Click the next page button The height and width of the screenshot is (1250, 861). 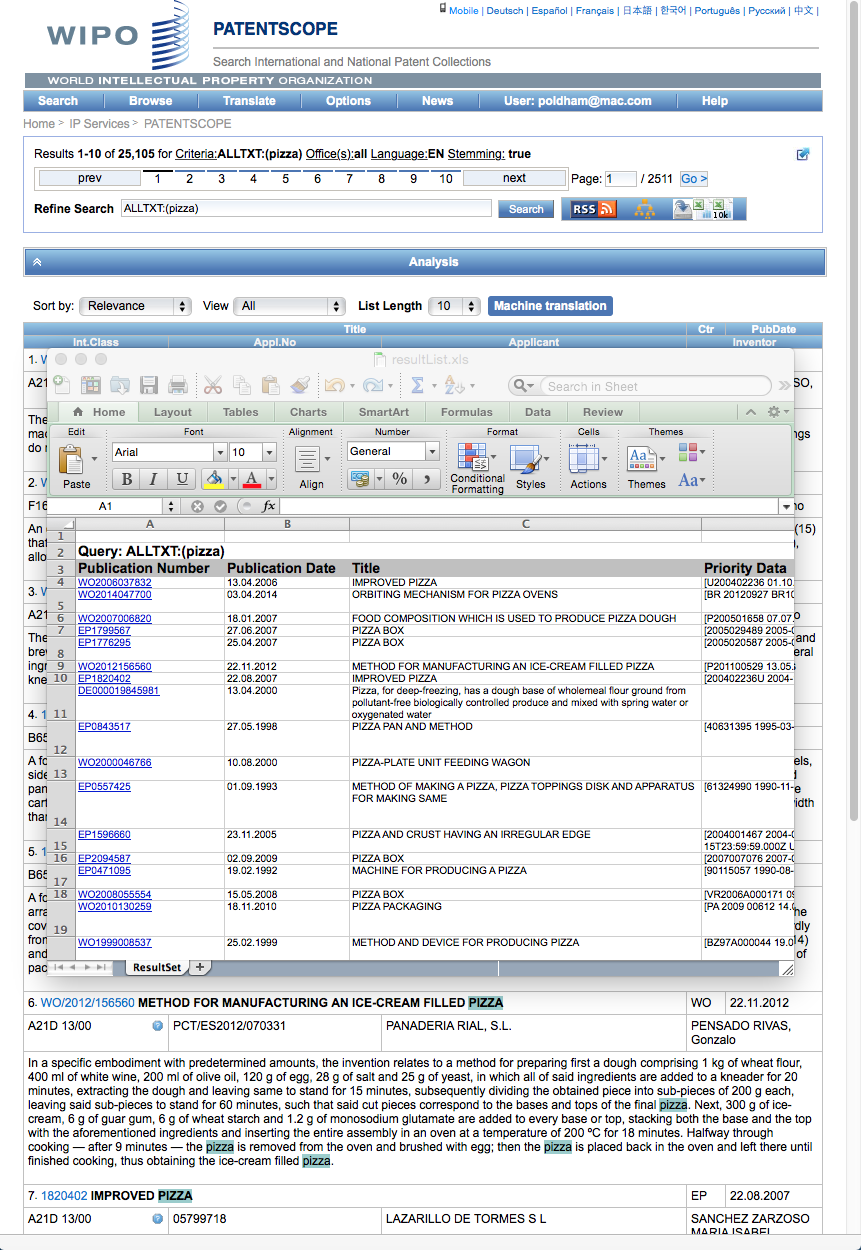514,178
